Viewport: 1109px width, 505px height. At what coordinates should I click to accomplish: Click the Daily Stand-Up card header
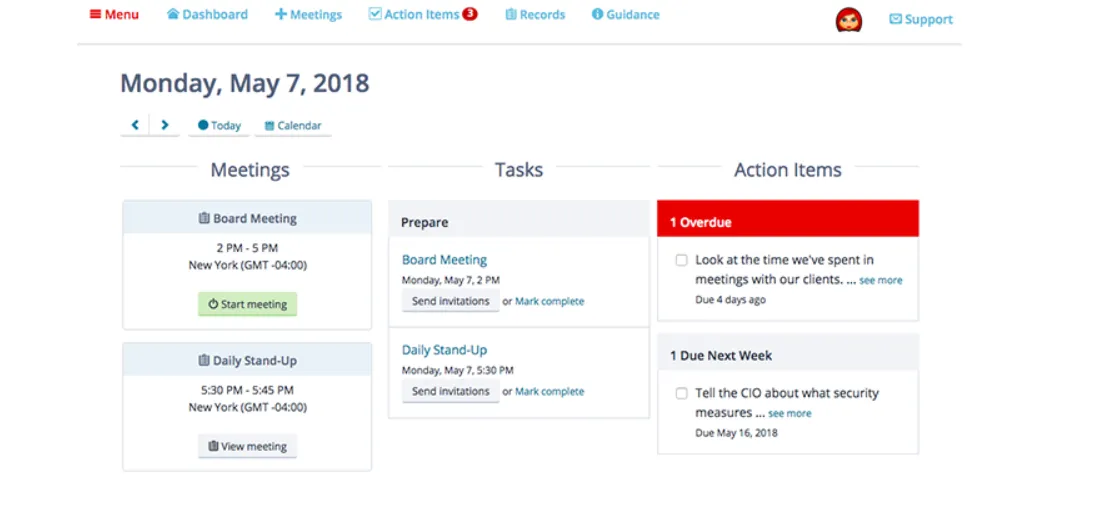[x=248, y=360]
